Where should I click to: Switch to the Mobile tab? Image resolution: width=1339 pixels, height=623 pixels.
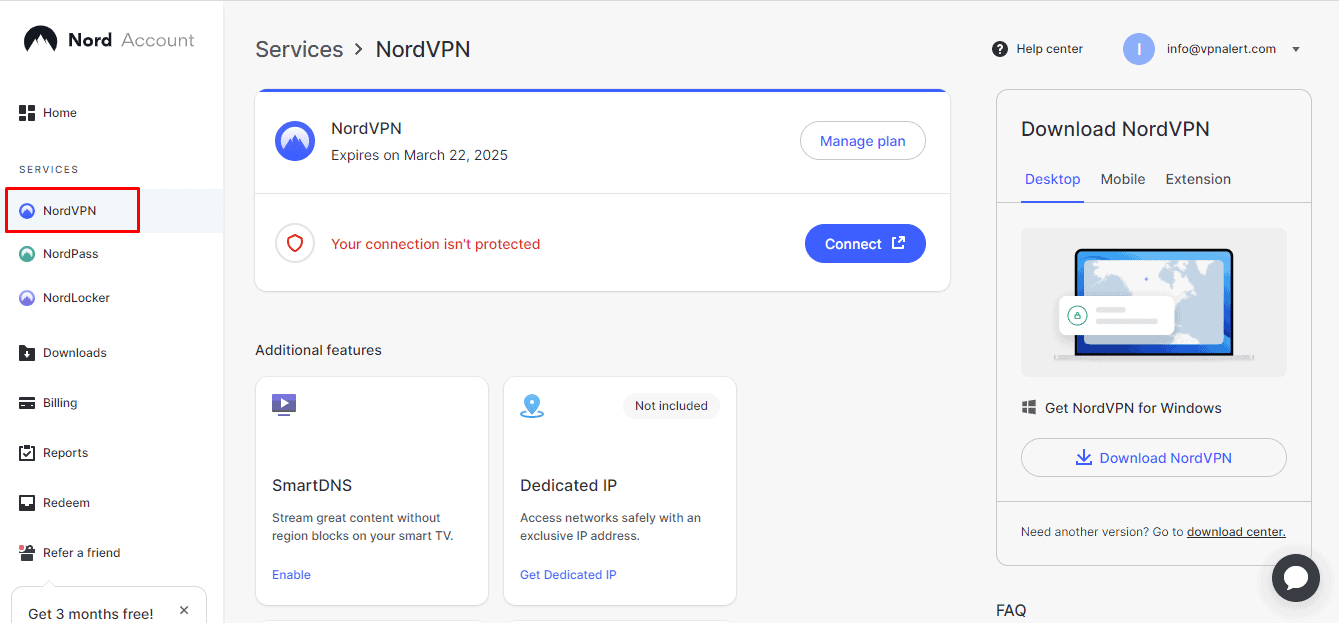pyautogui.click(x=1123, y=179)
